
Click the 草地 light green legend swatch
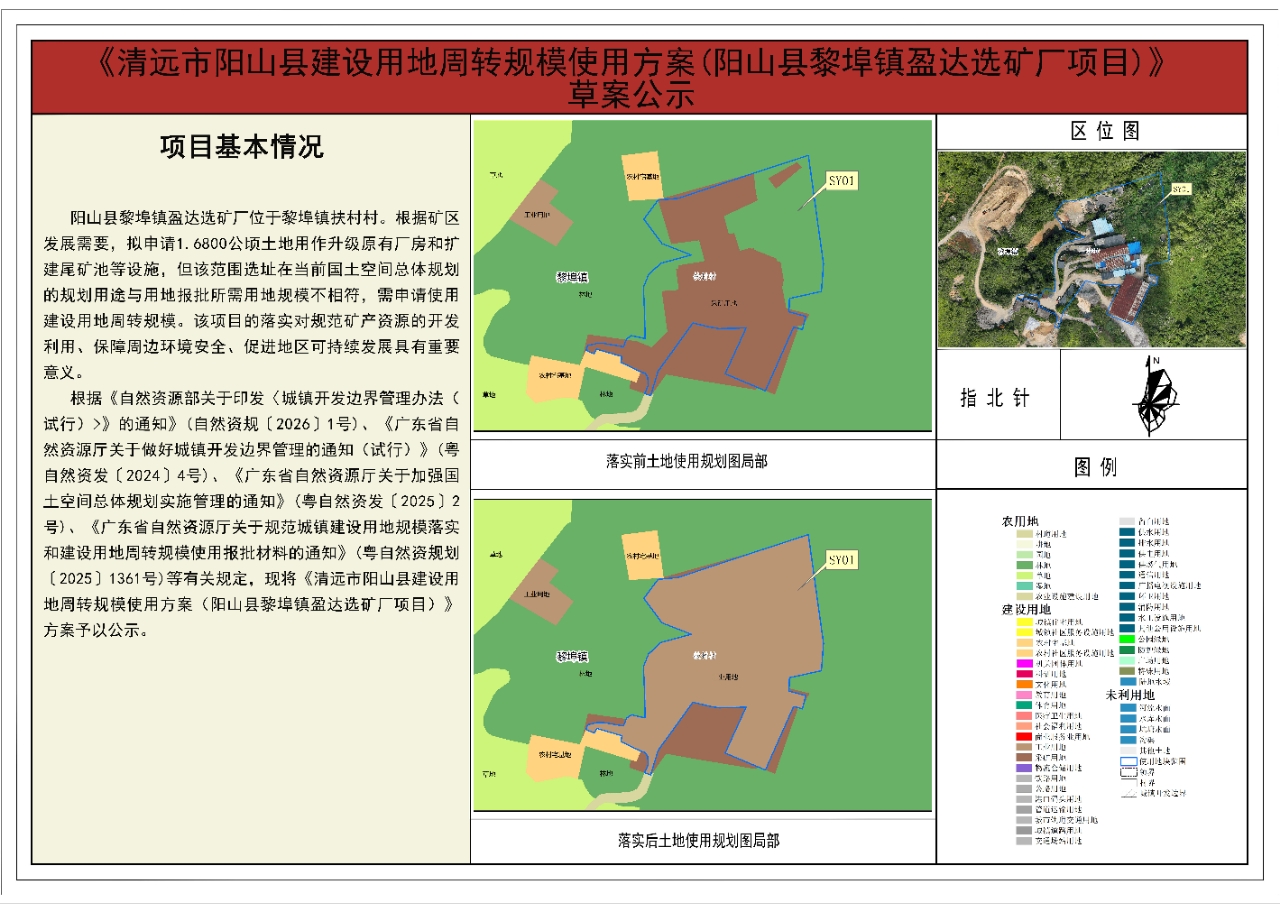click(x=1024, y=575)
